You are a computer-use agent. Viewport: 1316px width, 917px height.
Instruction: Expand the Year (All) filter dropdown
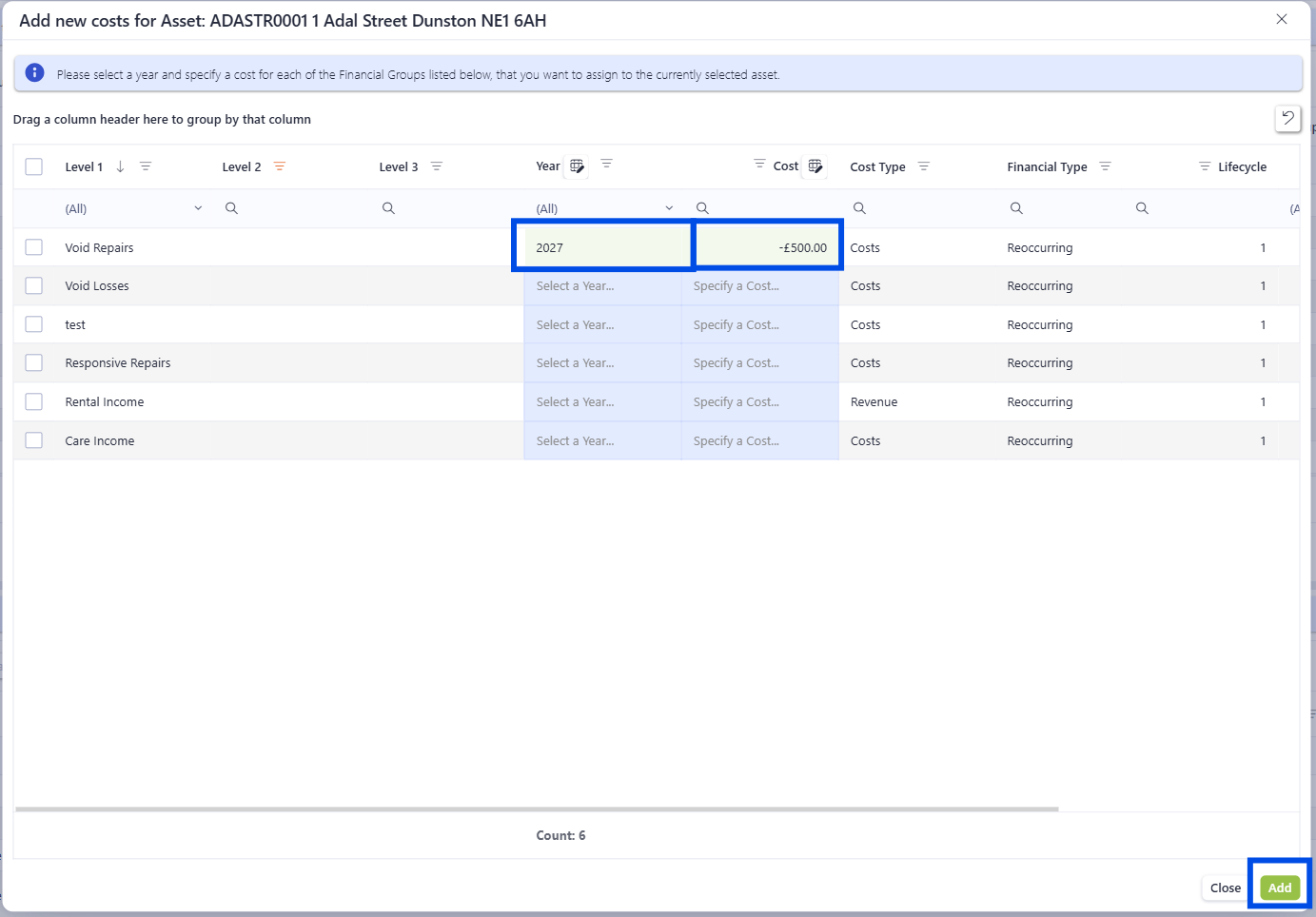[669, 208]
